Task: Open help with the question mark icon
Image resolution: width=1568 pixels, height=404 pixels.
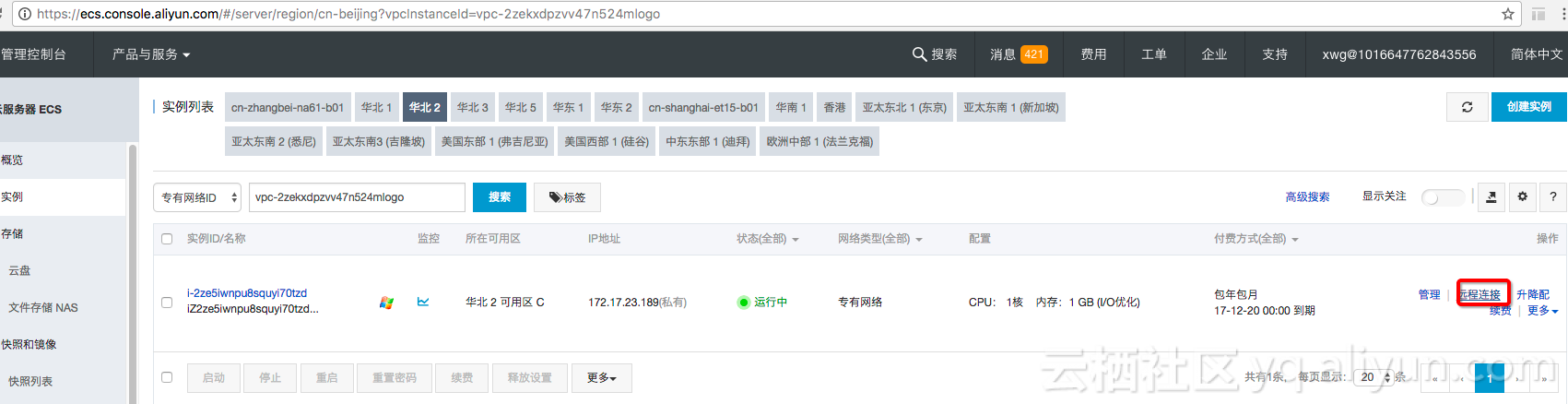Action: [1553, 196]
